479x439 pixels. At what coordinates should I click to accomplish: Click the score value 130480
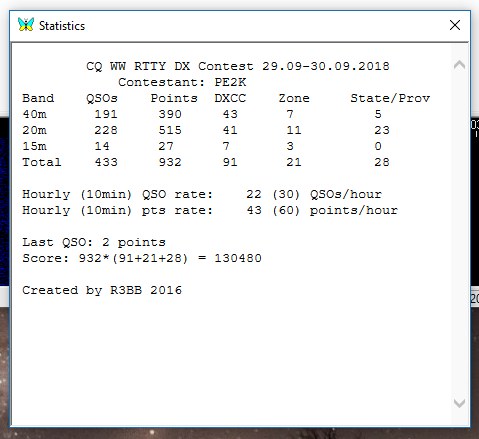[x=238, y=258]
